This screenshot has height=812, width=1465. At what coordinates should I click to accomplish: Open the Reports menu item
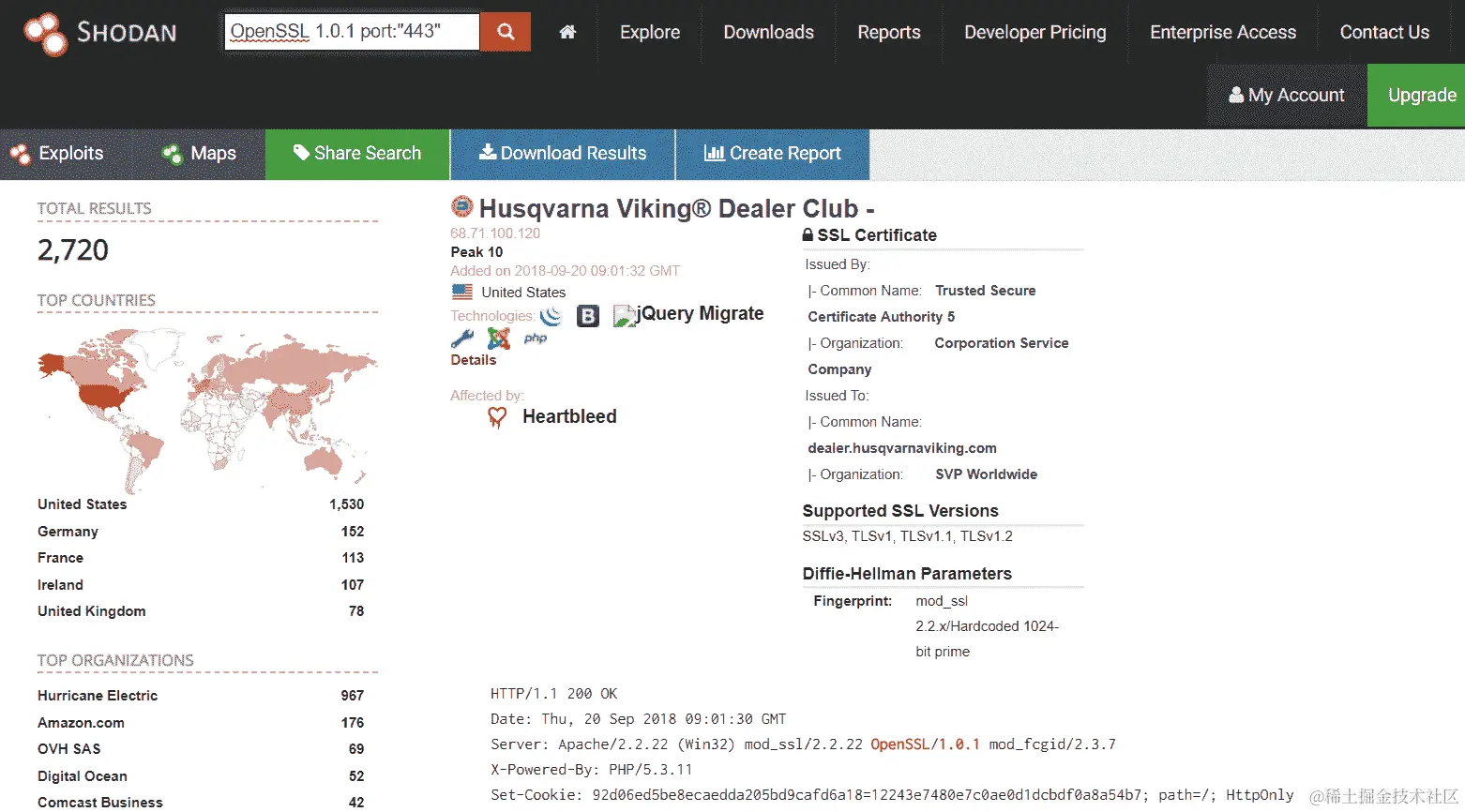click(x=889, y=32)
